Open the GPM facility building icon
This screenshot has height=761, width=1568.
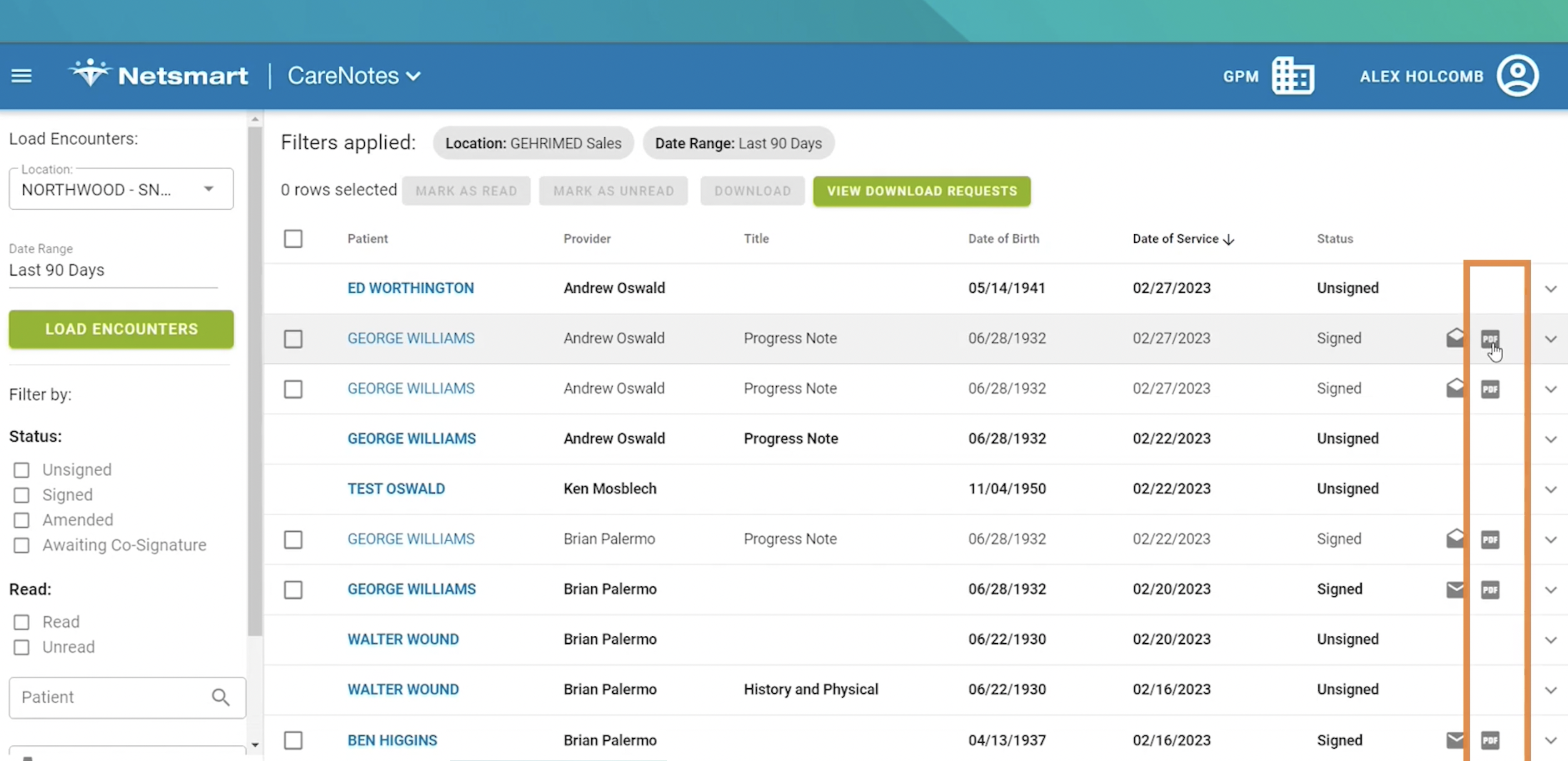coord(1293,76)
